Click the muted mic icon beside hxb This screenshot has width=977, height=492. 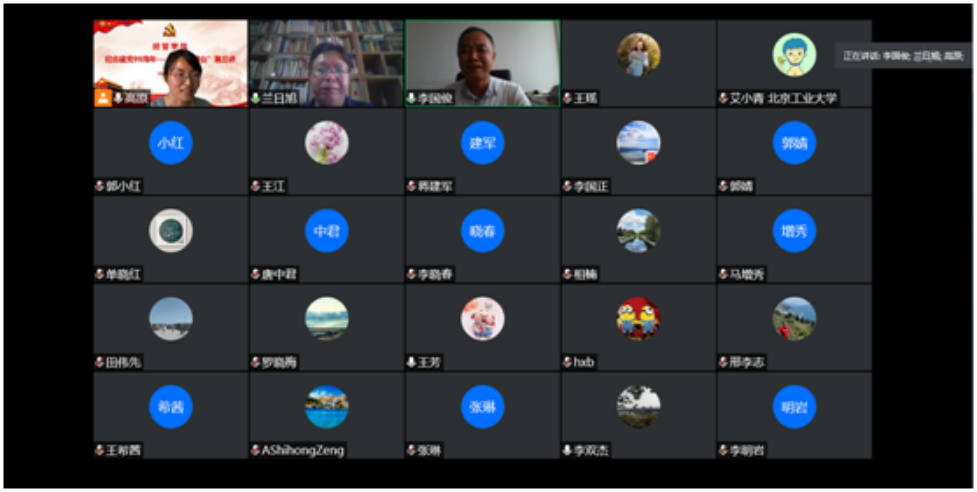(567, 363)
